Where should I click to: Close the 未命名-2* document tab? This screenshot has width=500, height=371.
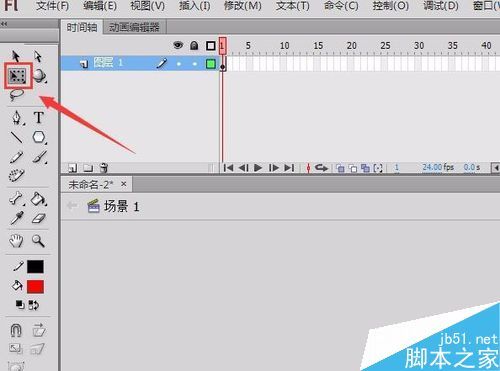point(124,184)
